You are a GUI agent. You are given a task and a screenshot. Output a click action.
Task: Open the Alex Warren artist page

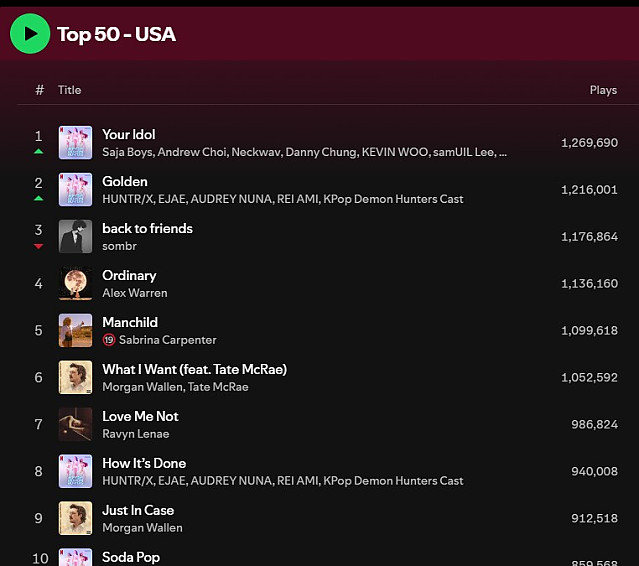tap(135, 293)
